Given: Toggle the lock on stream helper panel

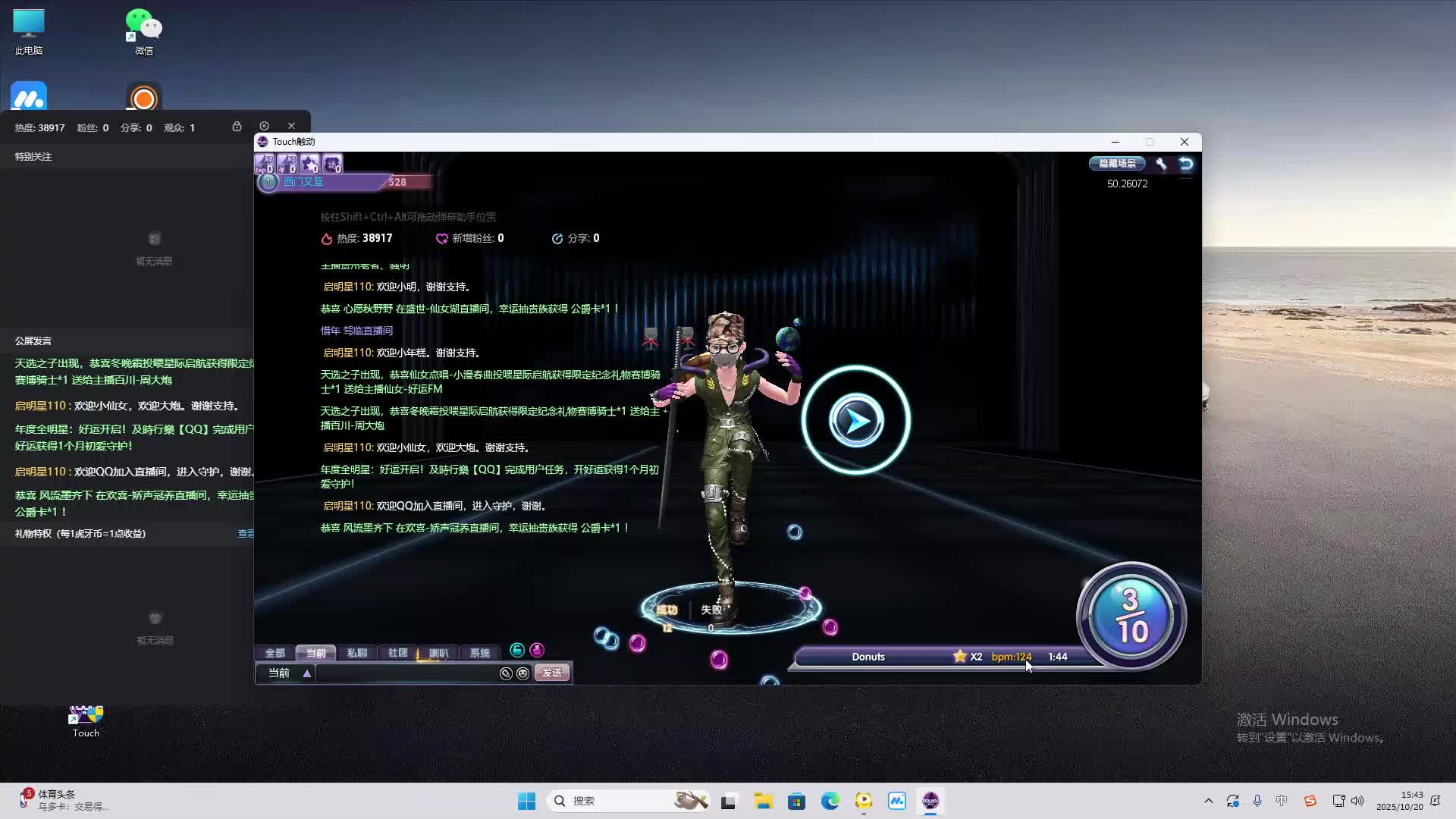Looking at the screenshot, I should [237, 126].
